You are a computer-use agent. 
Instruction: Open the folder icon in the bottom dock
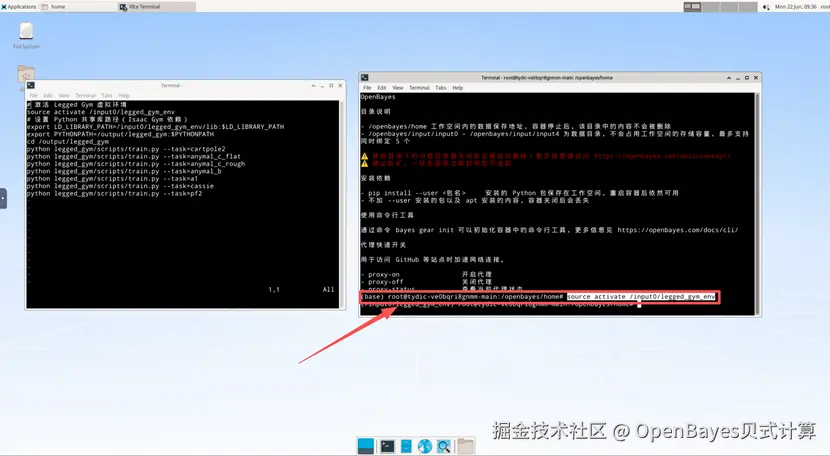(466, 446)
